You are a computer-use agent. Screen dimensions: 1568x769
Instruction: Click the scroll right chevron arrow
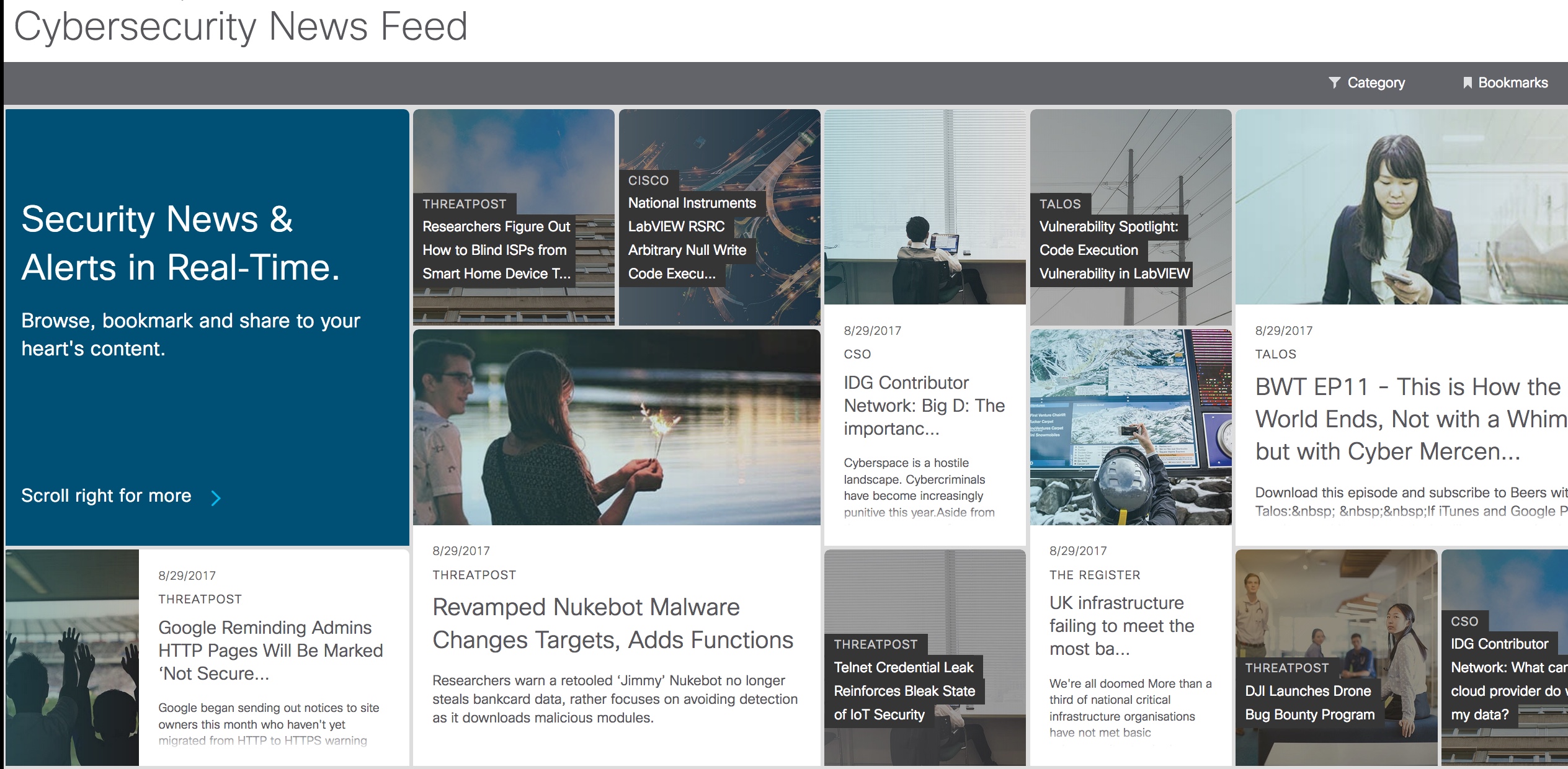(x=215, y=497)
